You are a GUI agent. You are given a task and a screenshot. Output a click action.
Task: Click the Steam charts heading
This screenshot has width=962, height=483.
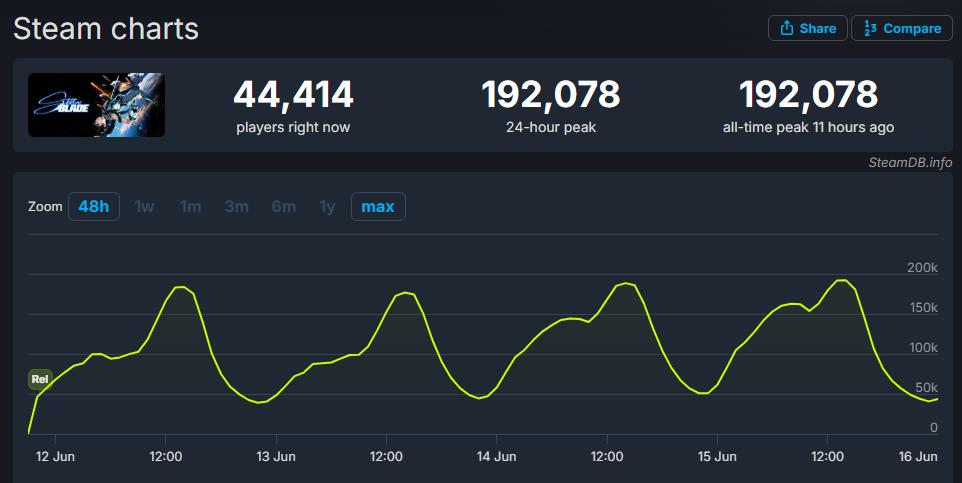point(106,29)
